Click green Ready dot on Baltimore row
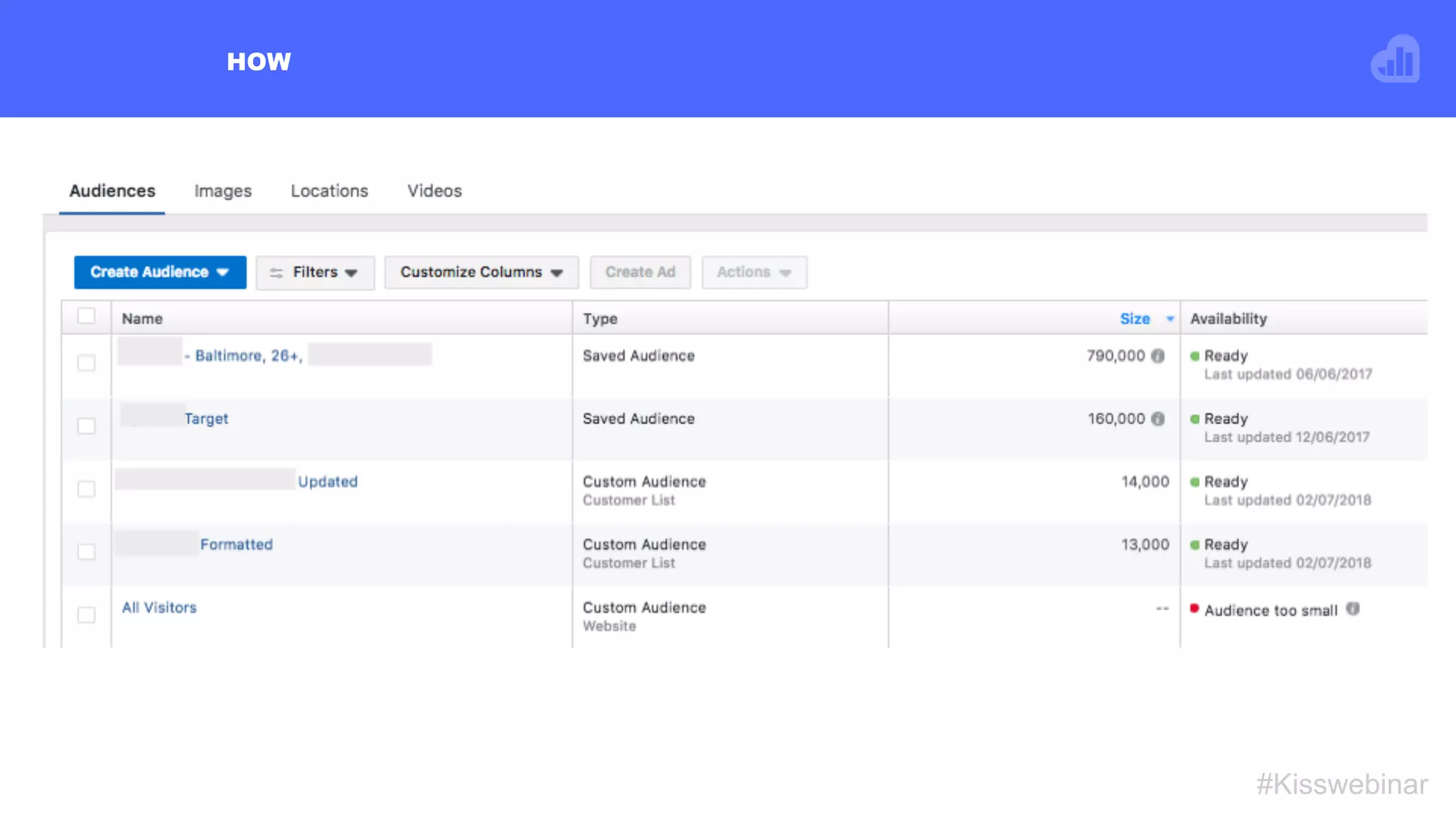This screenshot has height=819, width=1456. [1195, 356]
